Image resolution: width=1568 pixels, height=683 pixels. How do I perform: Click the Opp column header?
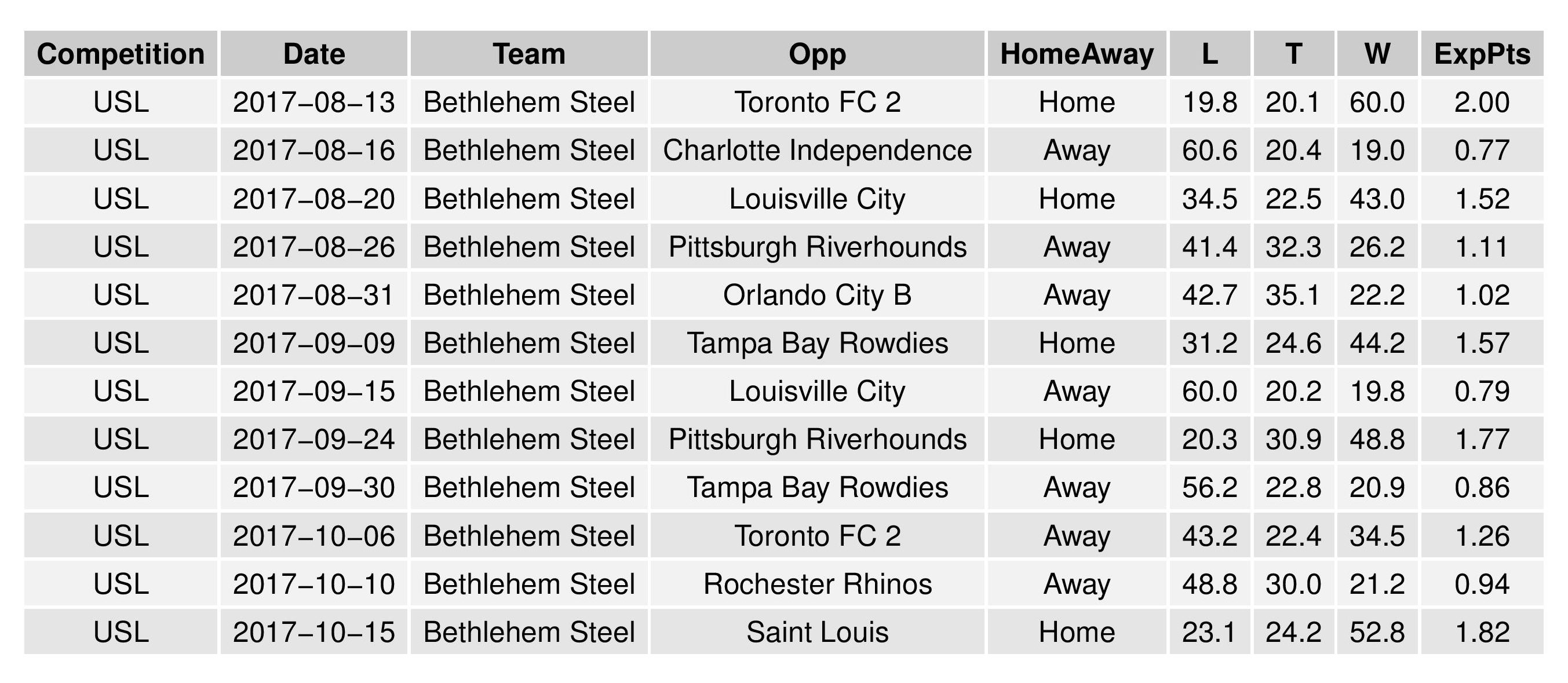pos(817,54)
